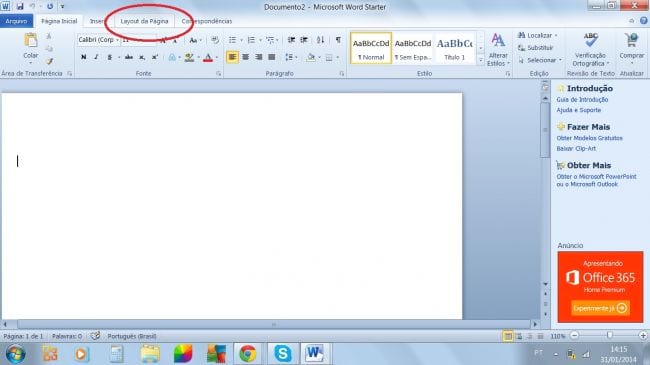Click the Colar paste clipboard icon
This screenshot has width=650, height=365.
coord(31,41)
